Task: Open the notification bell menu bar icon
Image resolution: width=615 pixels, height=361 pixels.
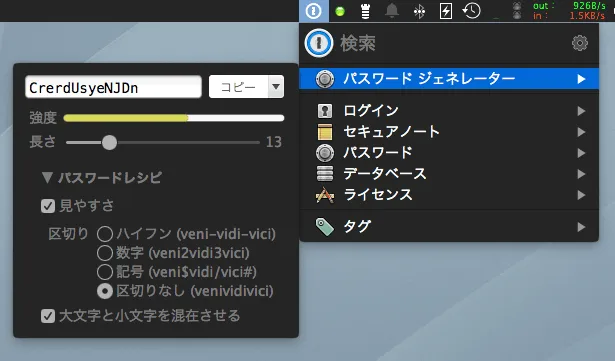Action: click(x=392, y=11)
